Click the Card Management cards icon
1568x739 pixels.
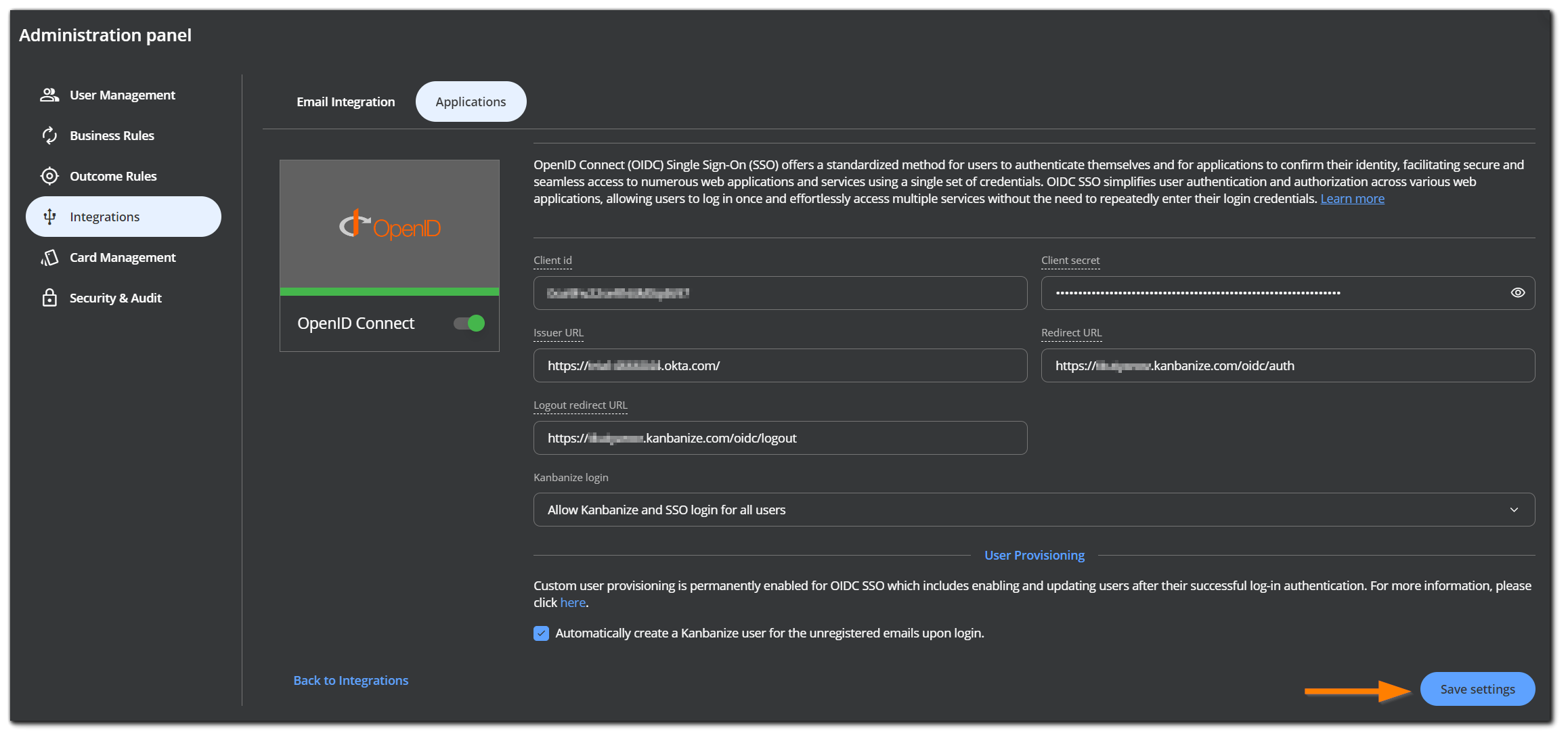(x=49, y=257)
